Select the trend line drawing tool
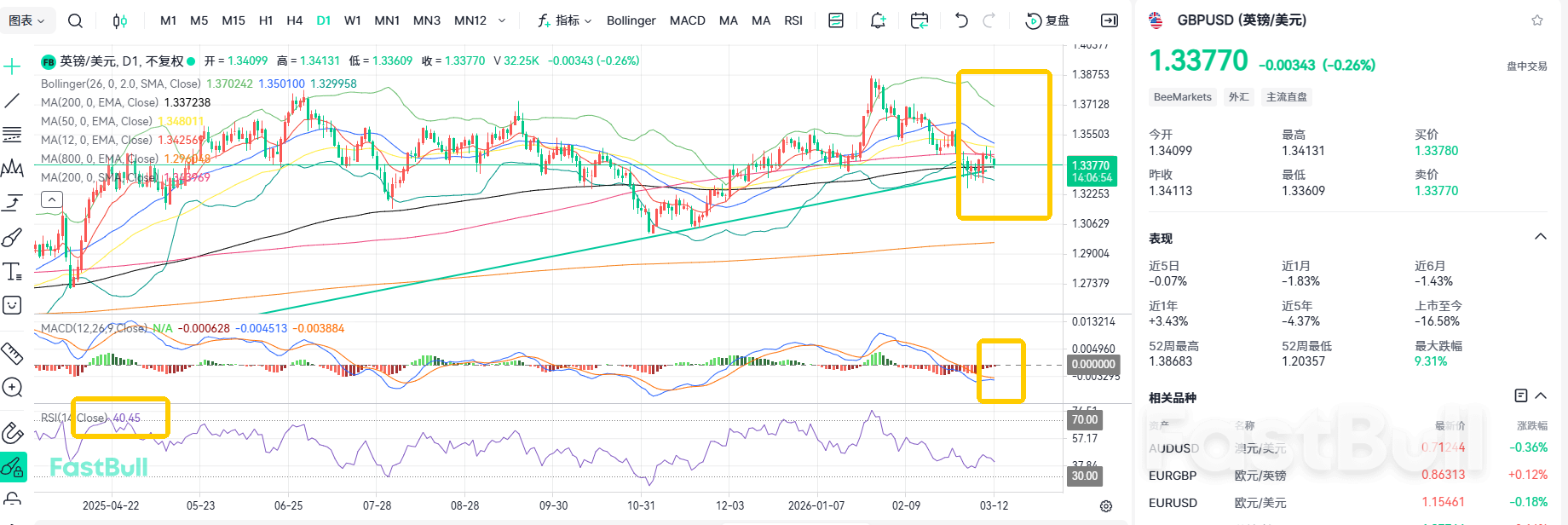 [x=12, y=101]
